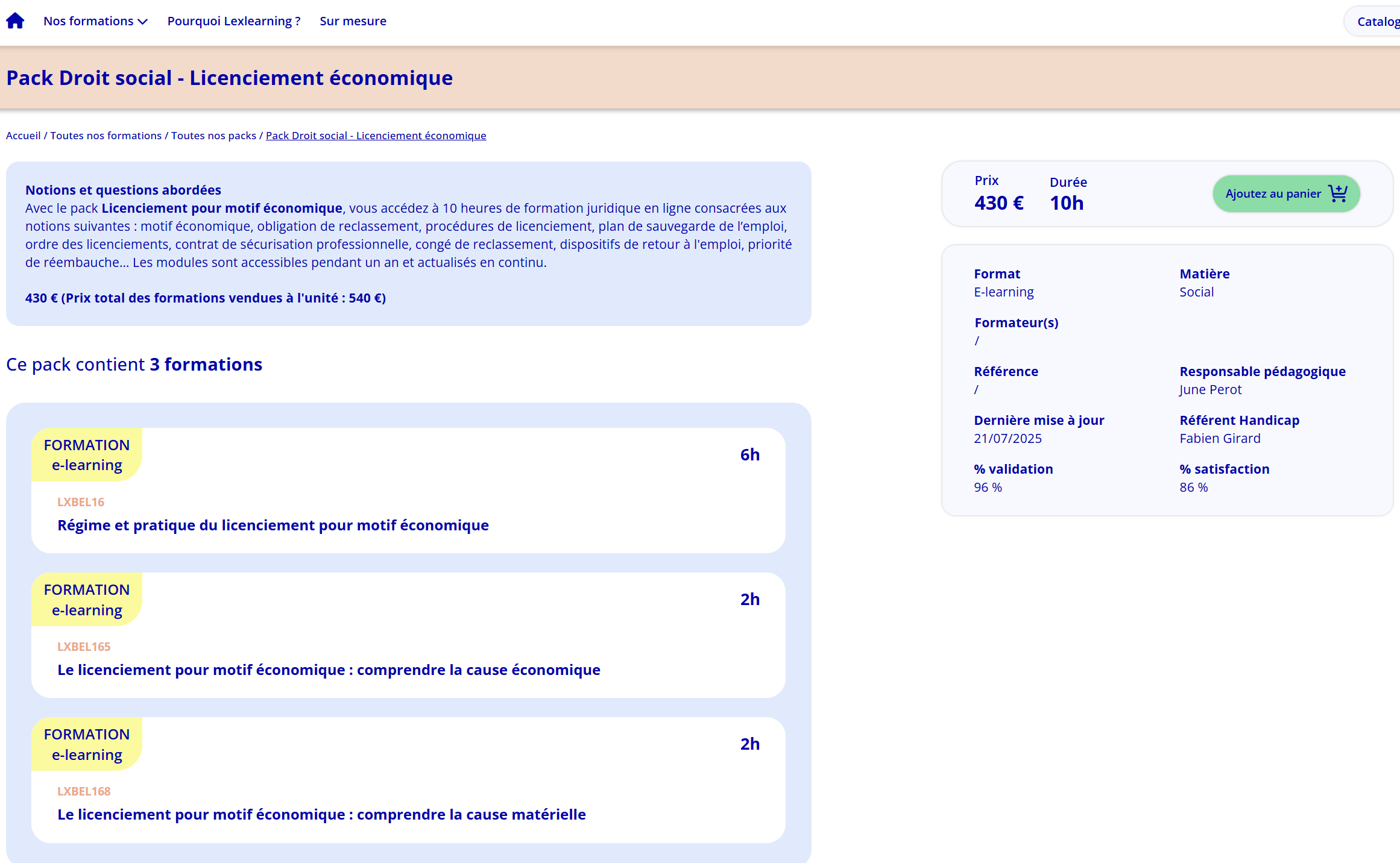Open the Sur mesure menu item
1400x863 pixels.
coord(353,21)
